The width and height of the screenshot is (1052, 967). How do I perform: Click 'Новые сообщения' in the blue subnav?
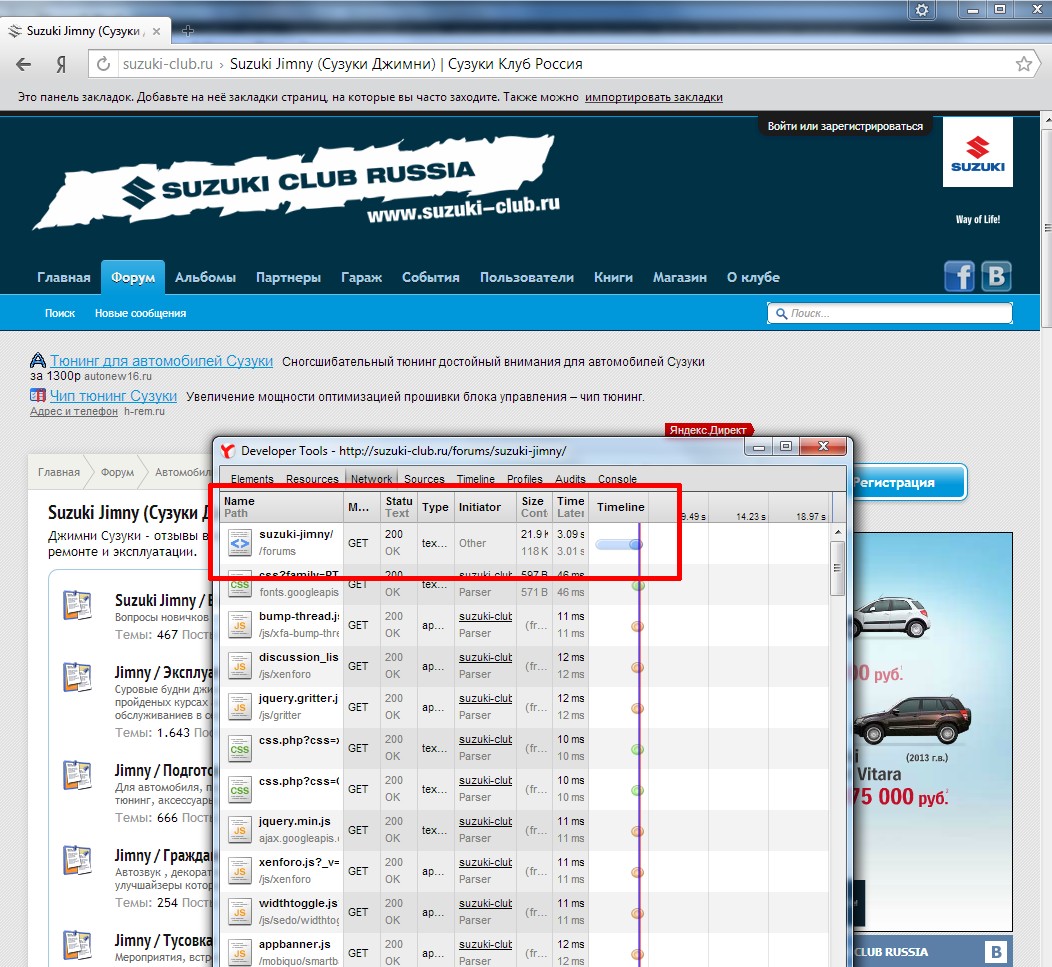coord(140,313)
